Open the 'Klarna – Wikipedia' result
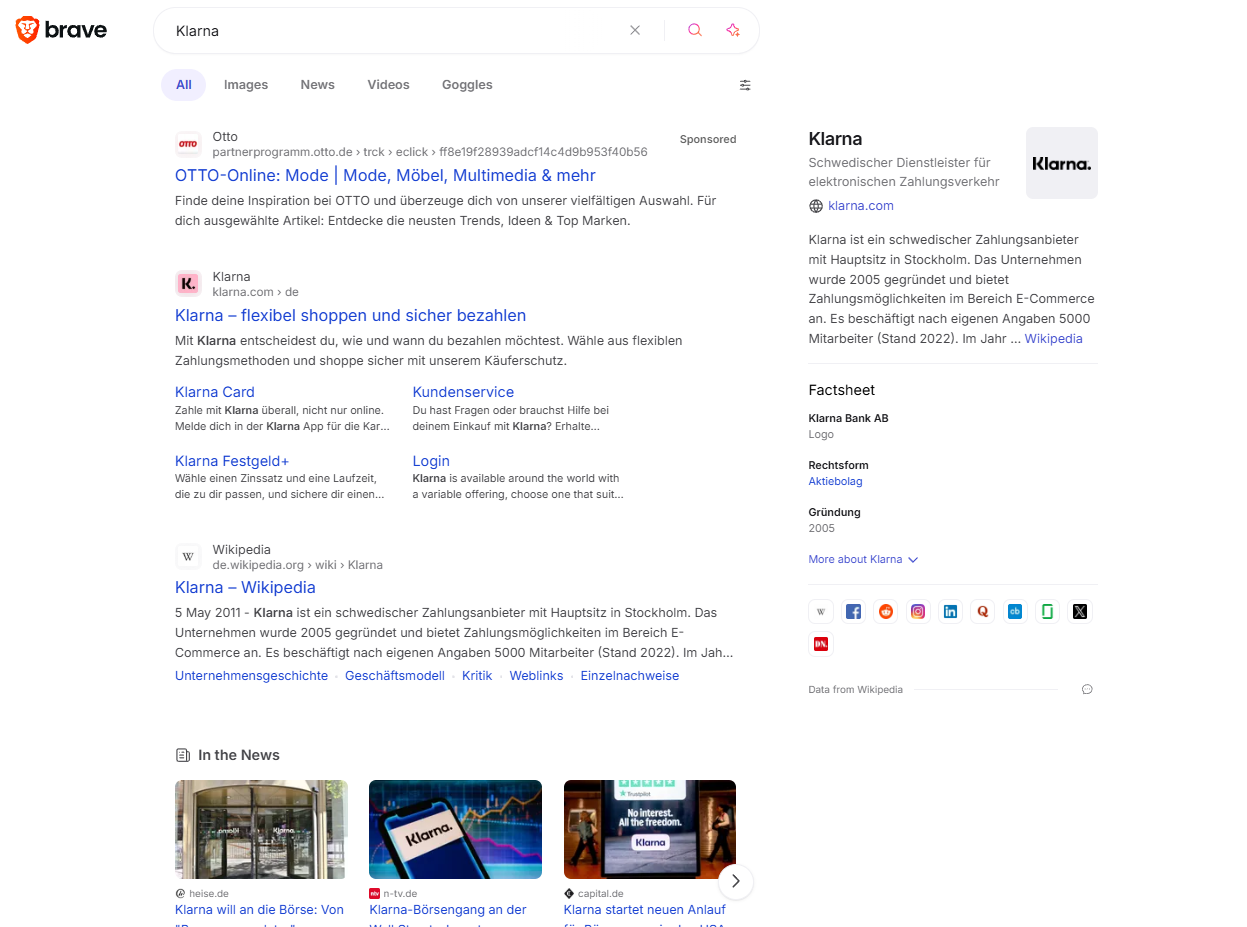The image size is (1247, 927). point(245,587)
